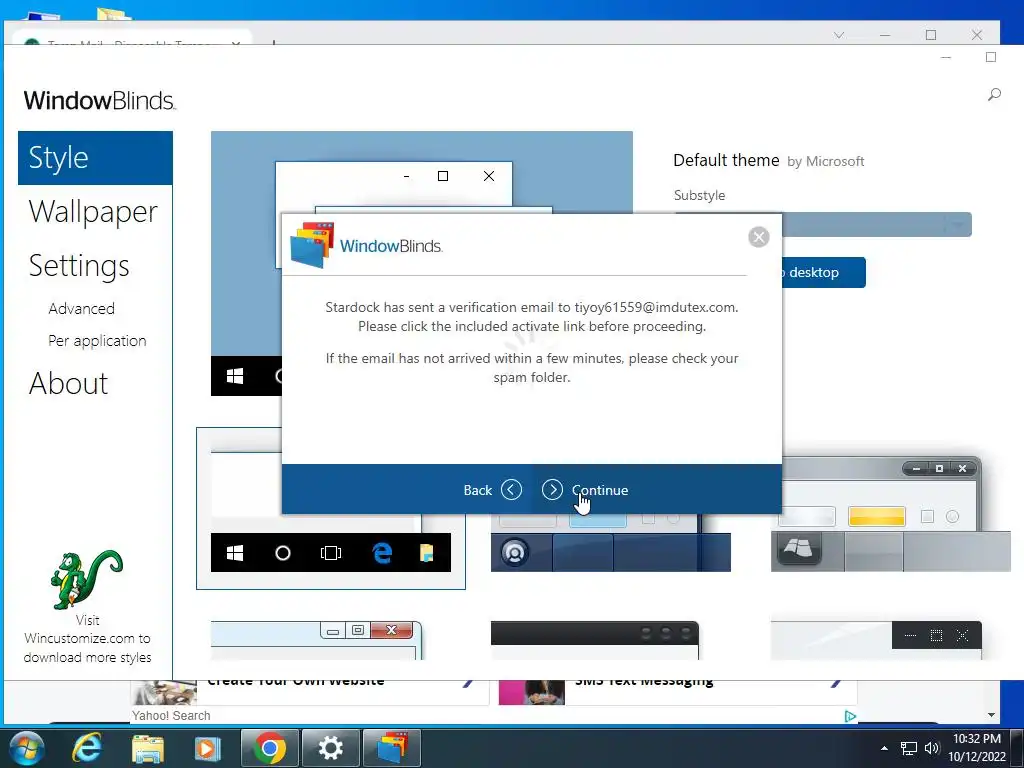
Task: Click browser scrollbar down arrow
Action: point(991,715)
